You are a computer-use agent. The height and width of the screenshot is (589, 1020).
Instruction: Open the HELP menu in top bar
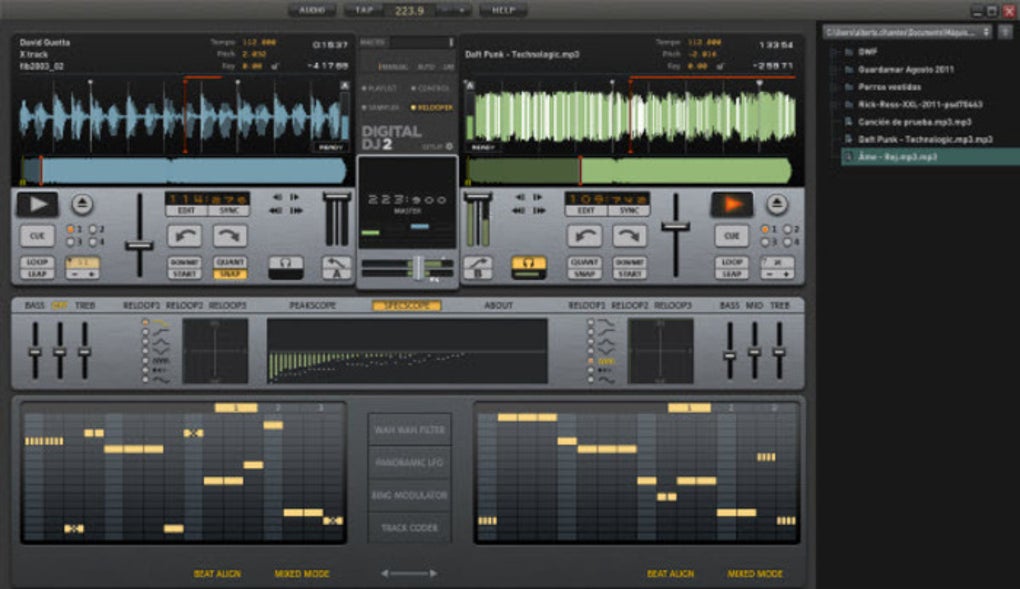pos(503,10)
